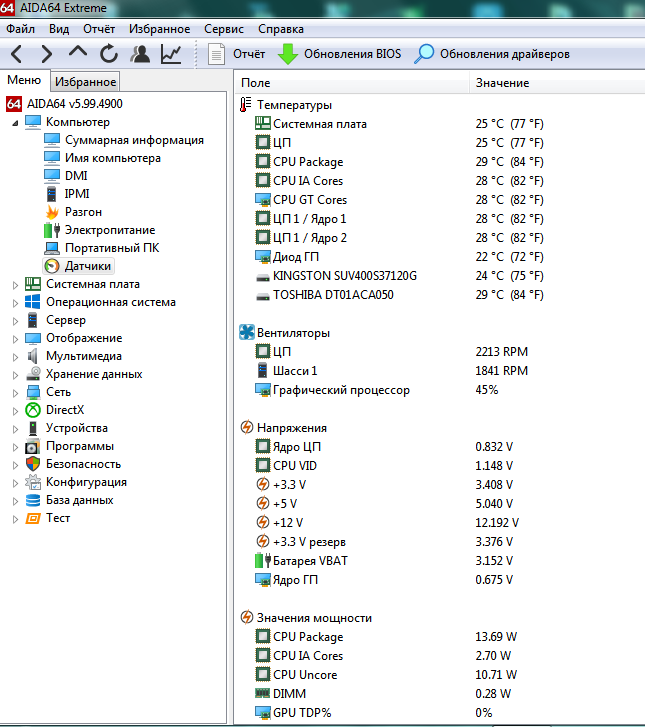This screenshot has height=727, width=645.
Task: Click the driver update magnifier icon
Action: [425, 53]
